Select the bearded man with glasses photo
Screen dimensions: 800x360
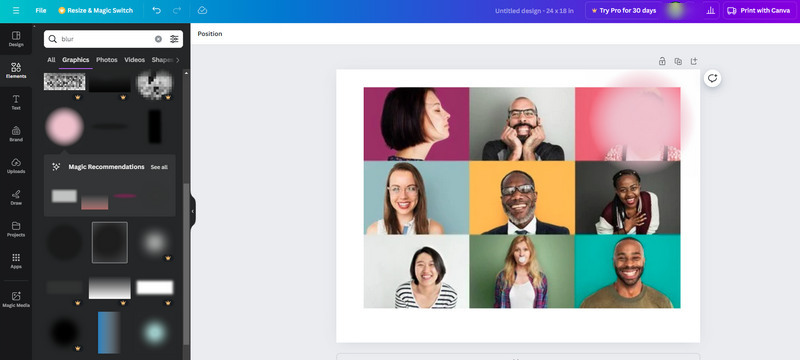click(x=522, y=124)
